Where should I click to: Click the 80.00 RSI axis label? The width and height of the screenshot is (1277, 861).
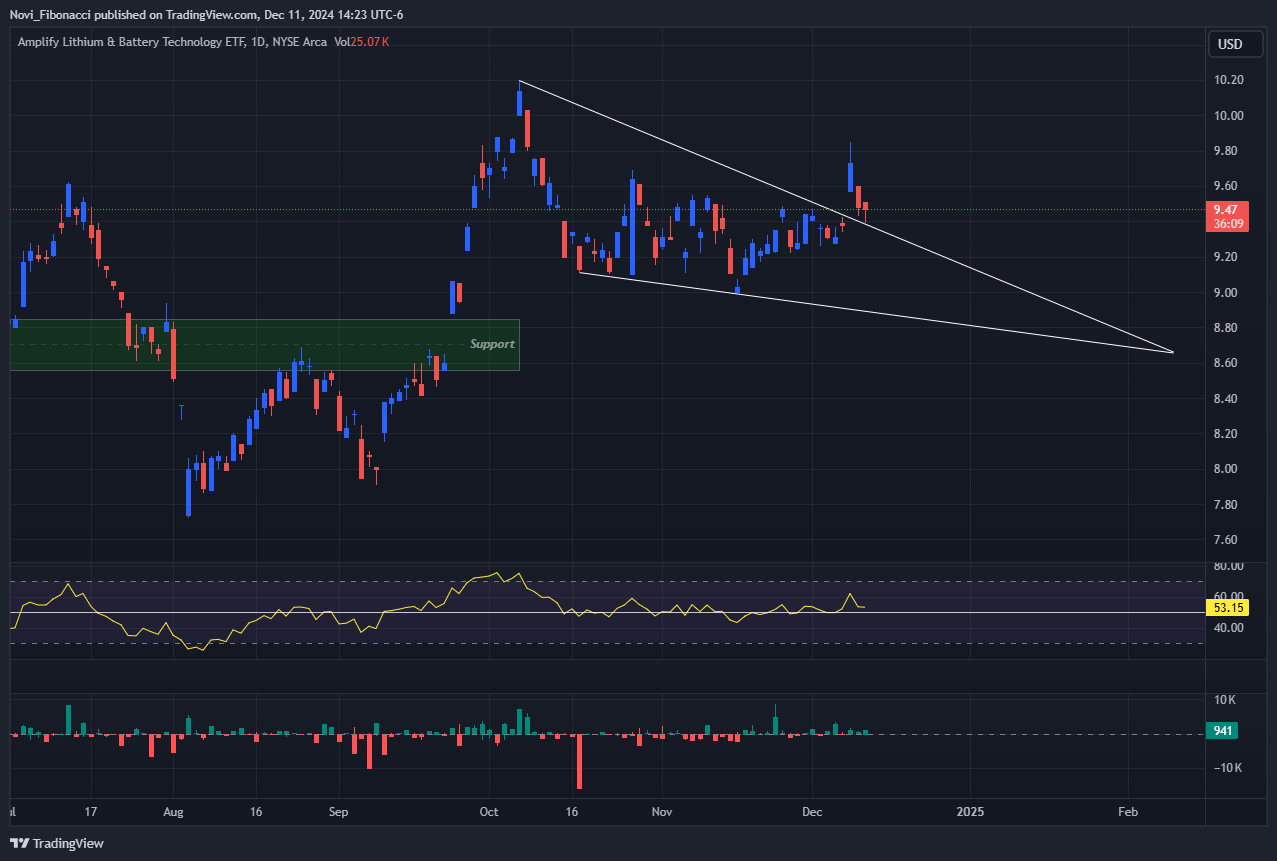click(1229, 566)
